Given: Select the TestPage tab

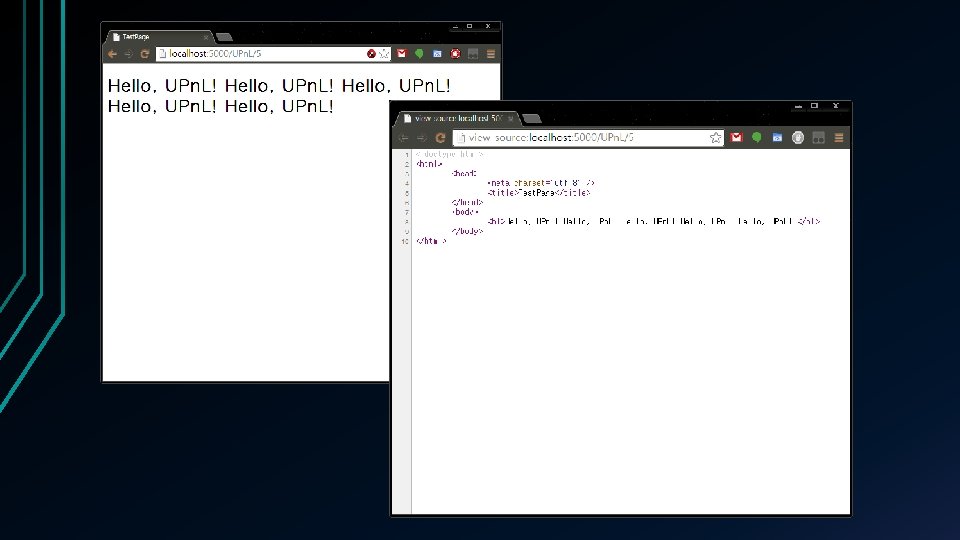Looking at the screenshot, I should pos(159,37).
